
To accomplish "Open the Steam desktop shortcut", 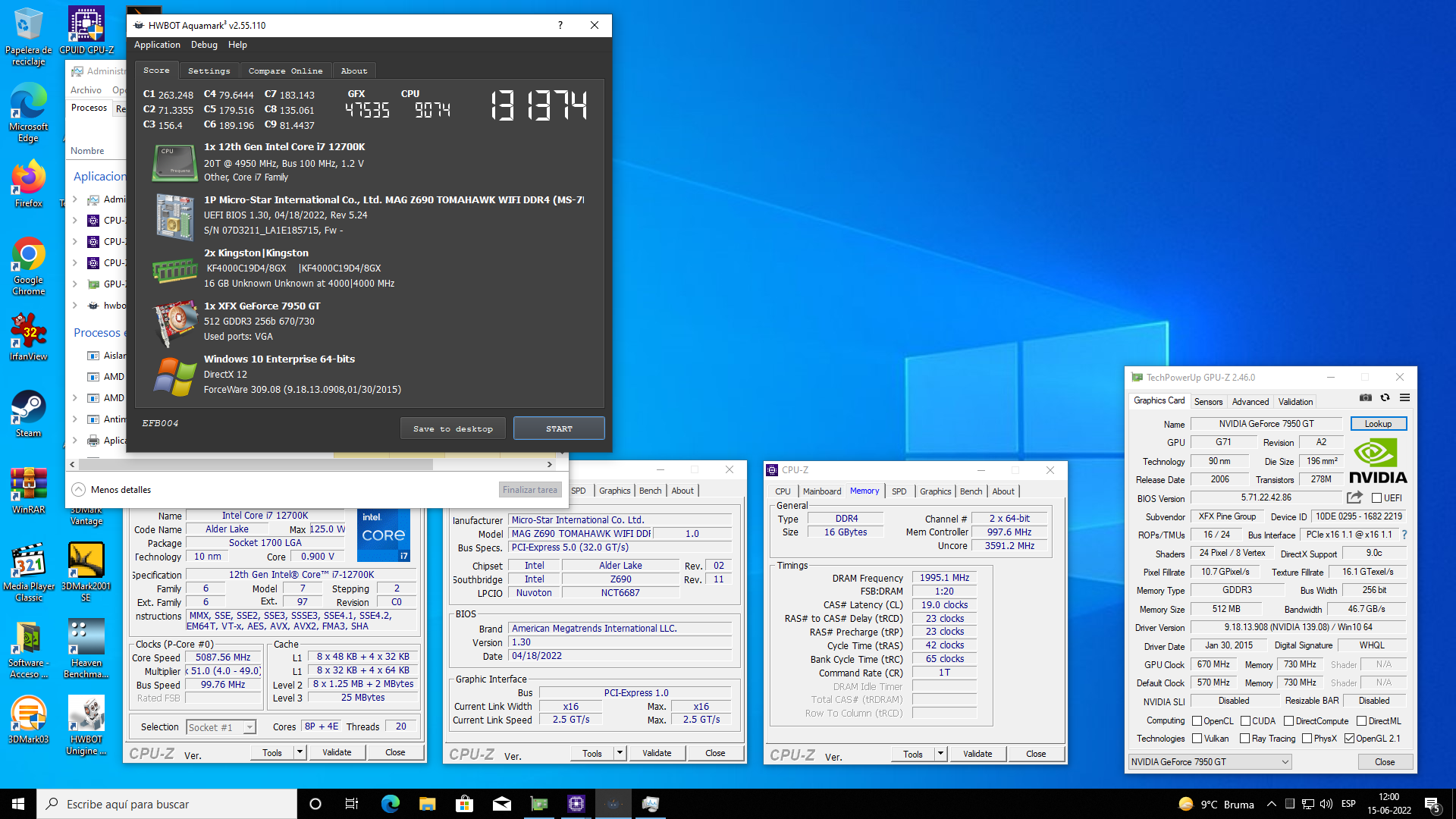I will [28, 413].
